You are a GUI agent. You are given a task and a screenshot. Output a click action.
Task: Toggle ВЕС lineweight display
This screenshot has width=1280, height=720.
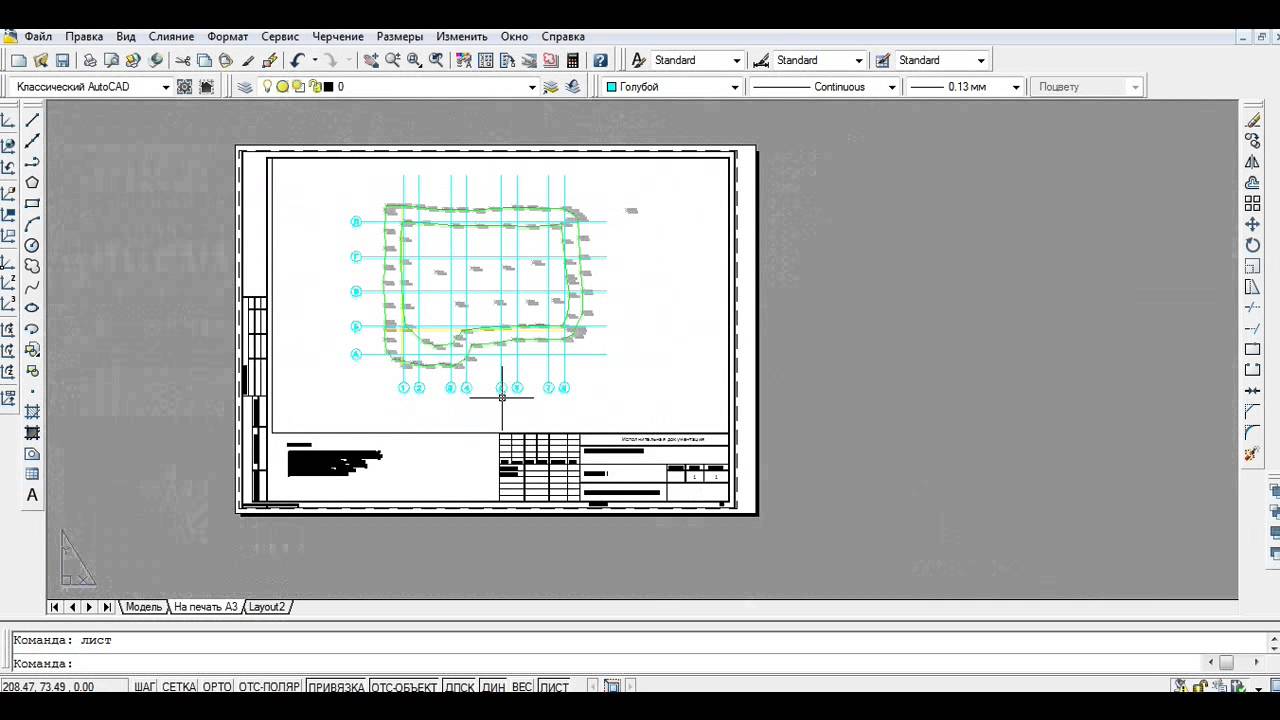click(522, 687)
